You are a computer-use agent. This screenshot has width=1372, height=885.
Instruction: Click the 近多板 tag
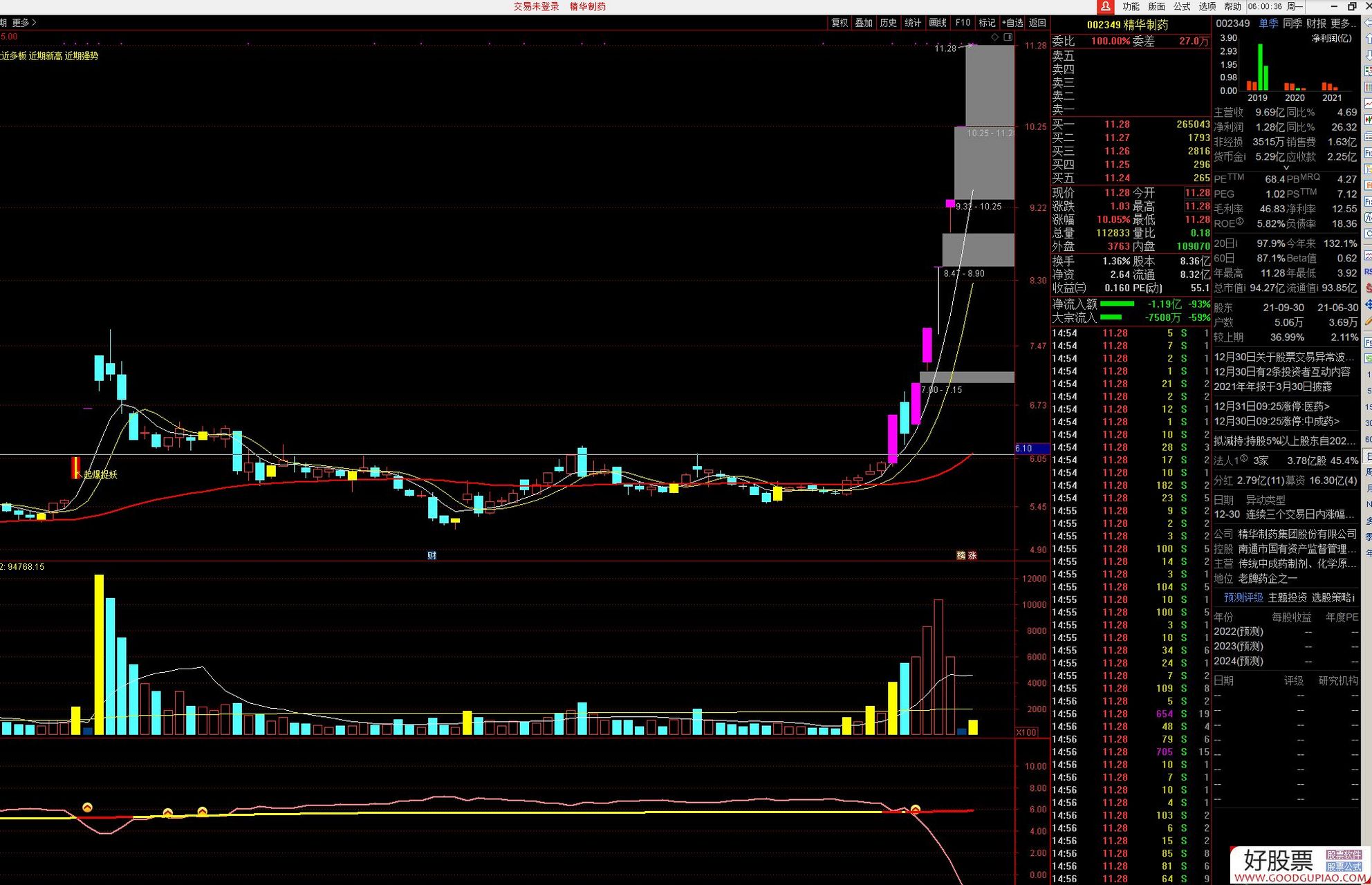point(13,56)
